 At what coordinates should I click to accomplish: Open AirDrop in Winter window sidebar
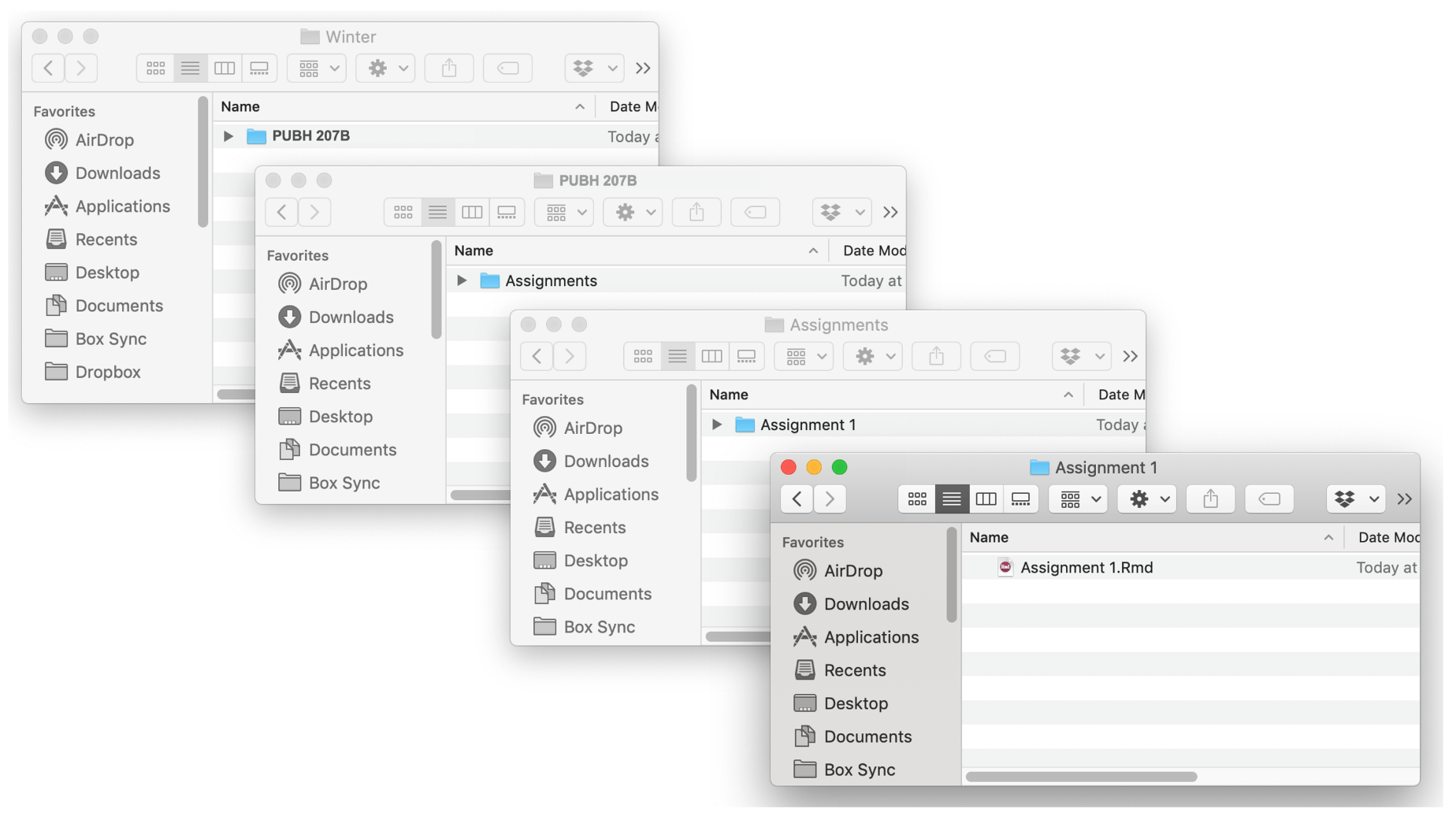pyautogui.click(x=90, y=140)
